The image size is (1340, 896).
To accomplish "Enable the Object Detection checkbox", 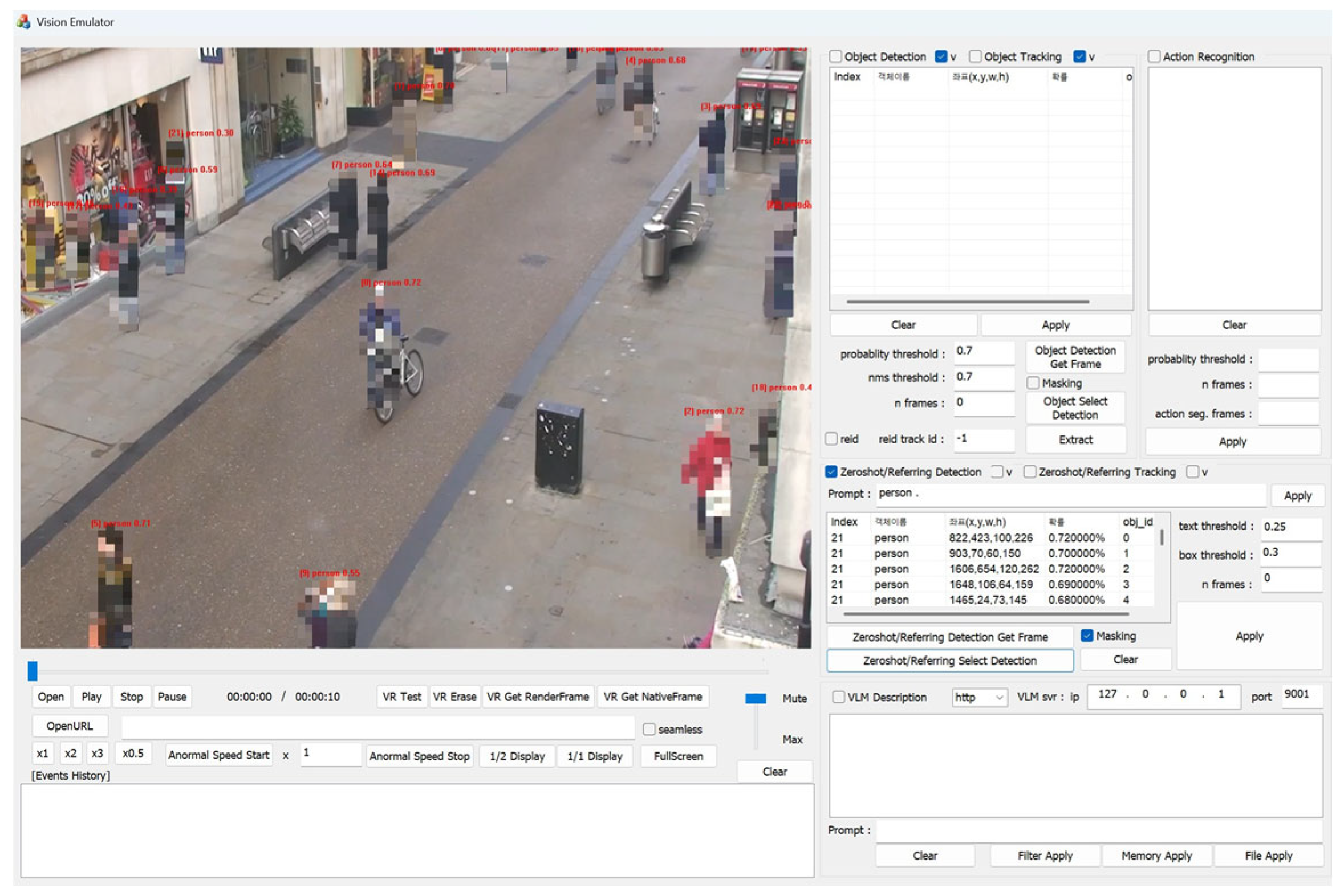I will point(836,56).
